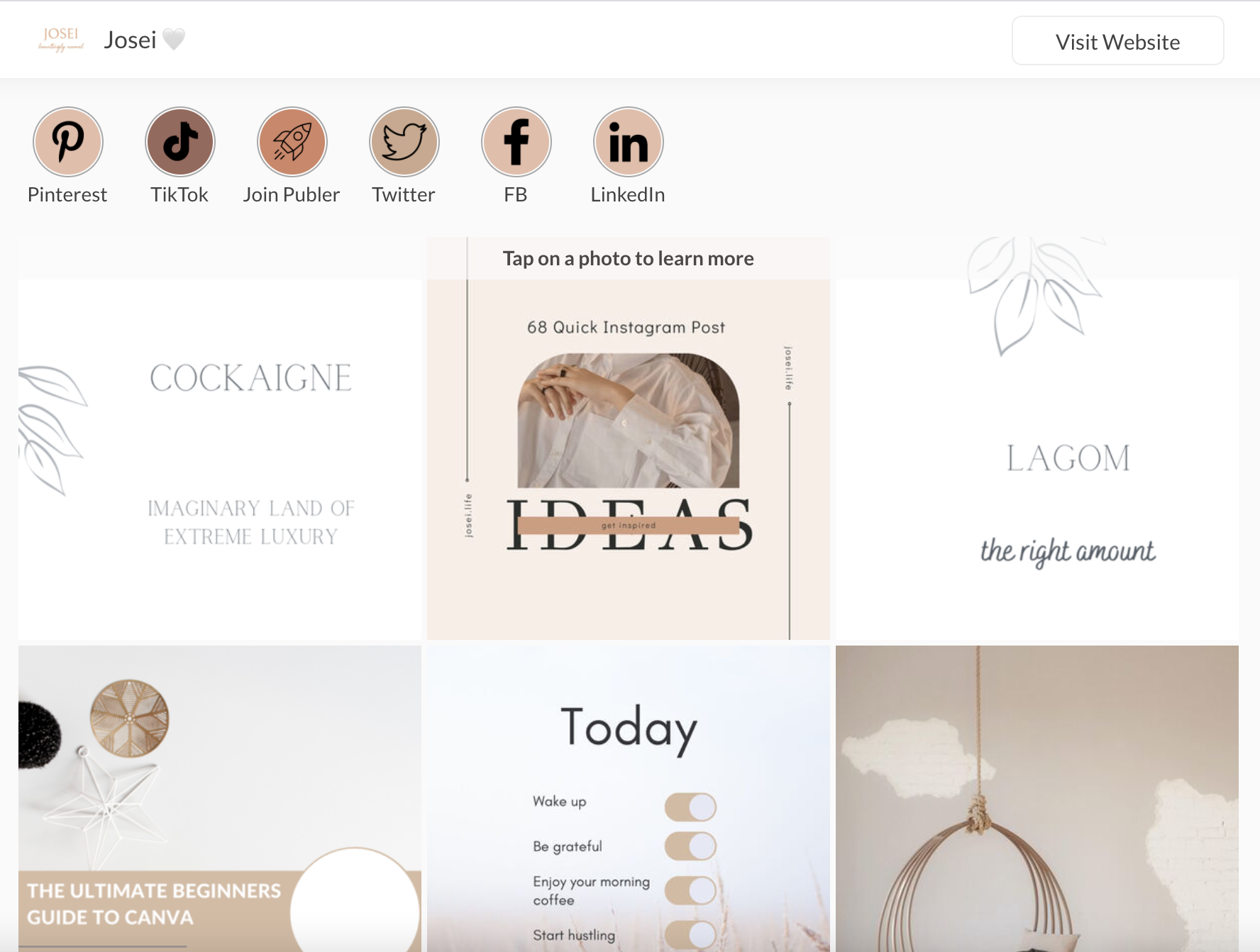Open the LAGOM the right amount tile
Screen dimensions: 1260x952
coord(1037,460)
